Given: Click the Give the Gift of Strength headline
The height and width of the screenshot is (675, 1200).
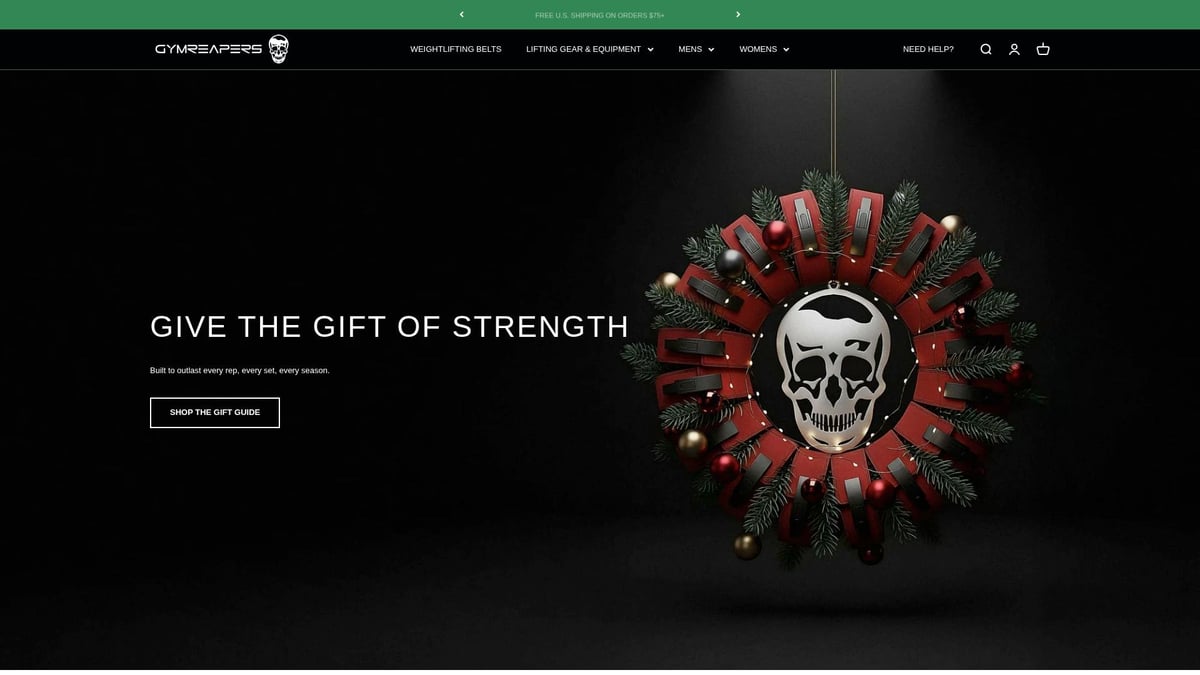Looking at the screenshot, I should tap(389, 327).
